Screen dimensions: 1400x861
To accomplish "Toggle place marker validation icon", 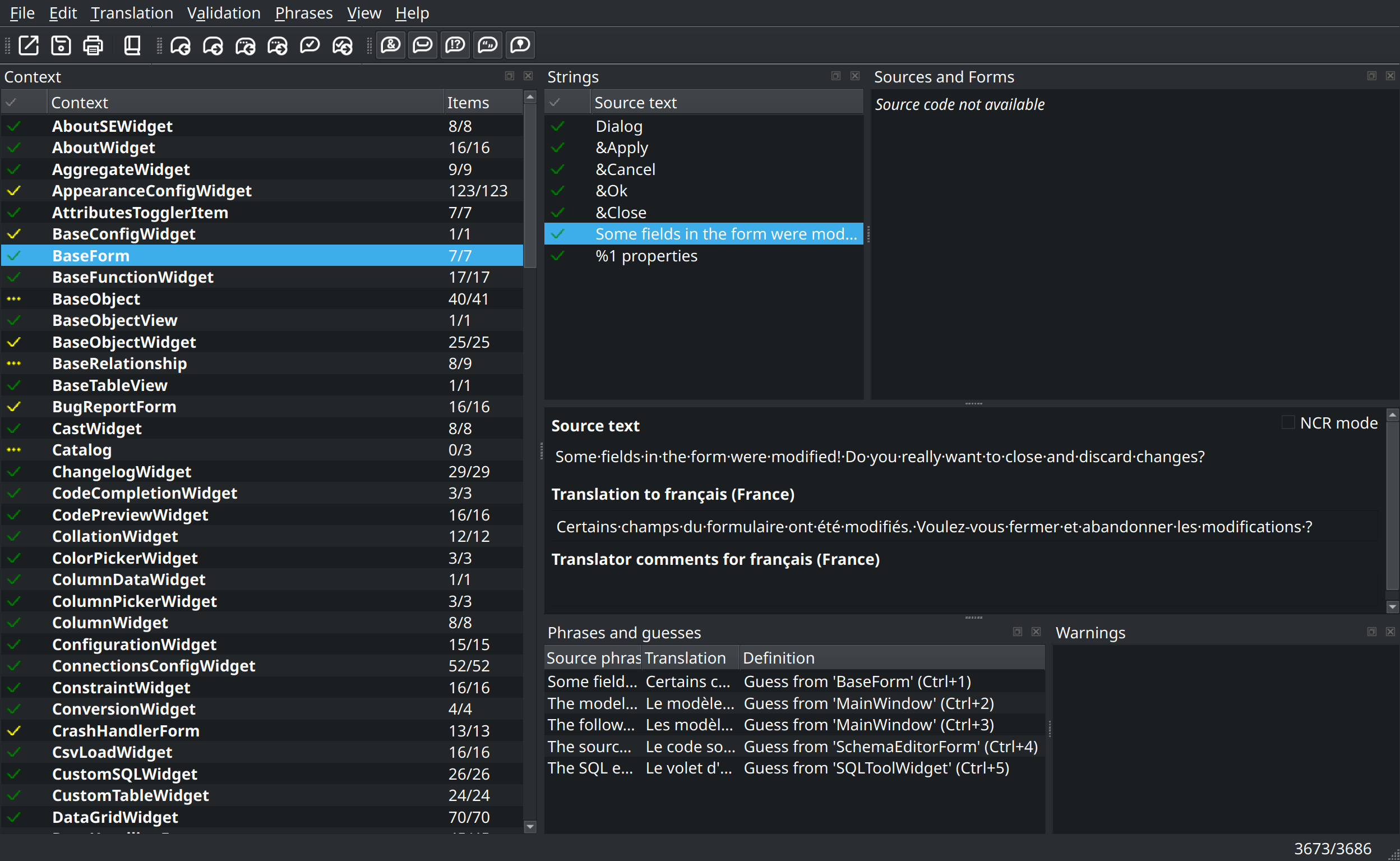I will click(x=520, y=45).
